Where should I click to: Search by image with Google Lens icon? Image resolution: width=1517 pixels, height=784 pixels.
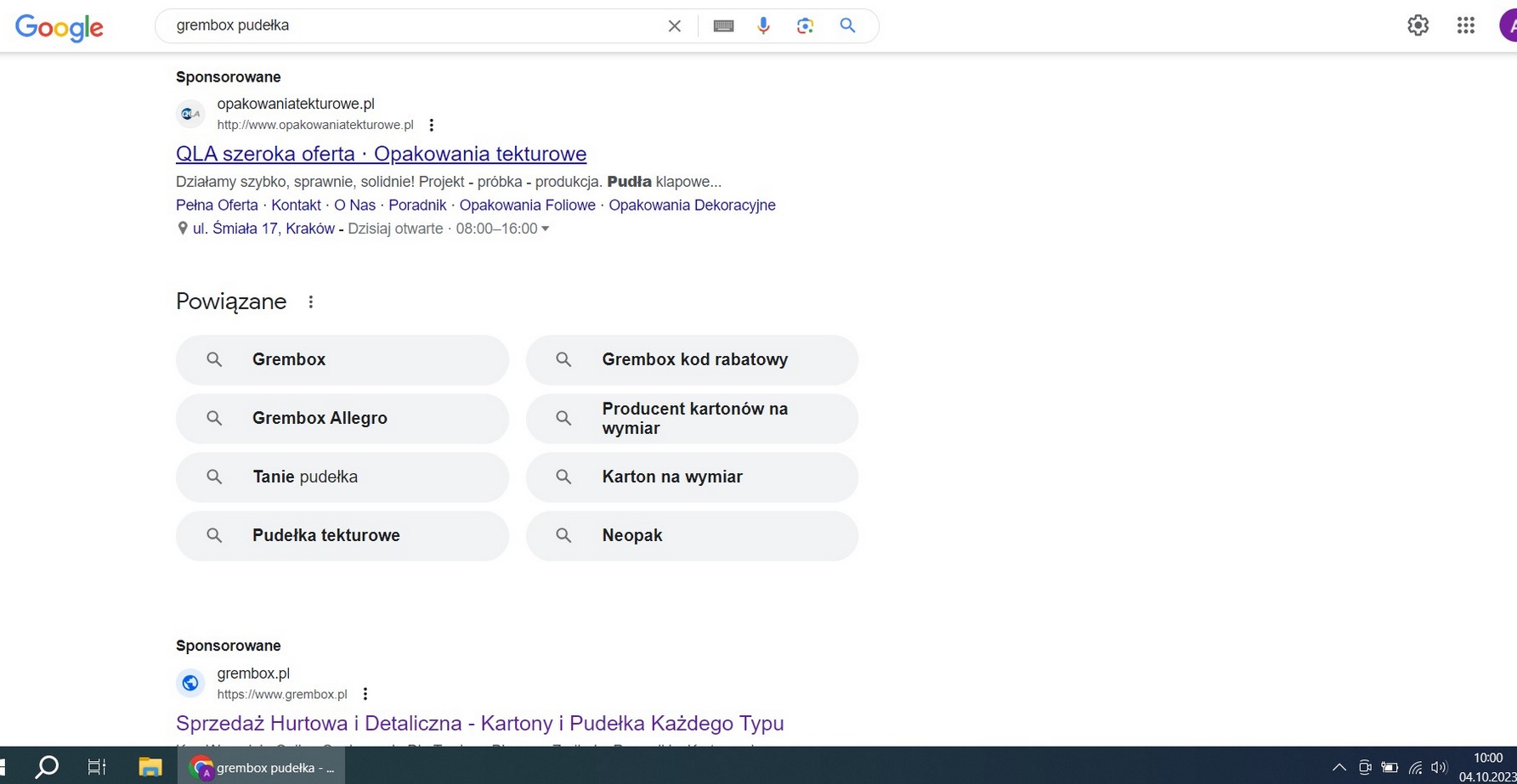pos(805,26)
